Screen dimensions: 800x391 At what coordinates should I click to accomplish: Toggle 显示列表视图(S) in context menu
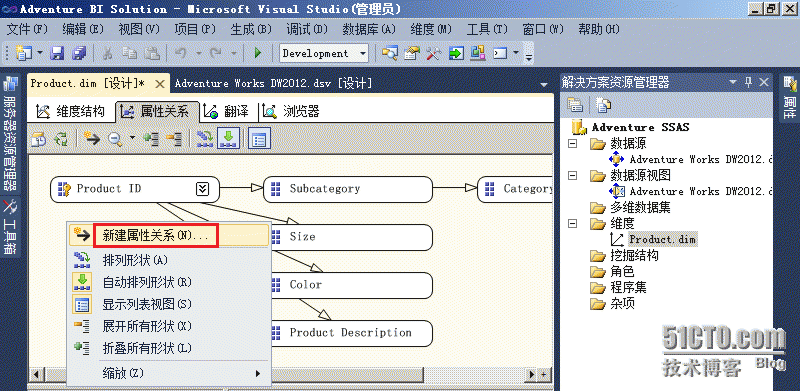click(x=168, y=304)
